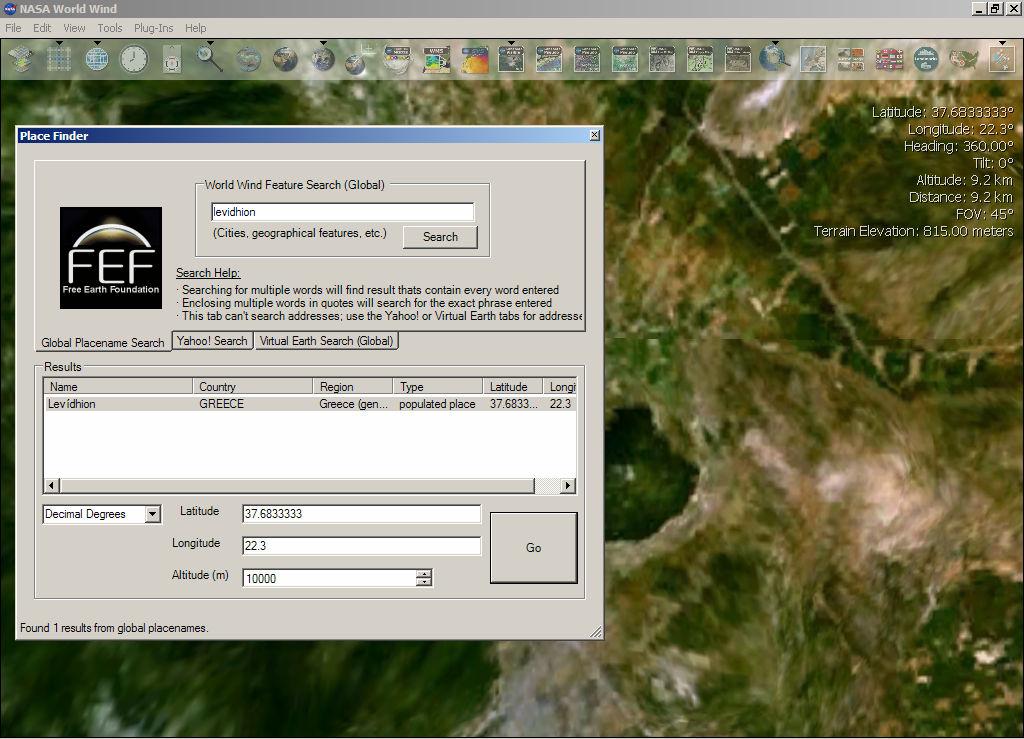Open the File menu
The height and width of the screenshot is (739, 1024).
(13, 28)
